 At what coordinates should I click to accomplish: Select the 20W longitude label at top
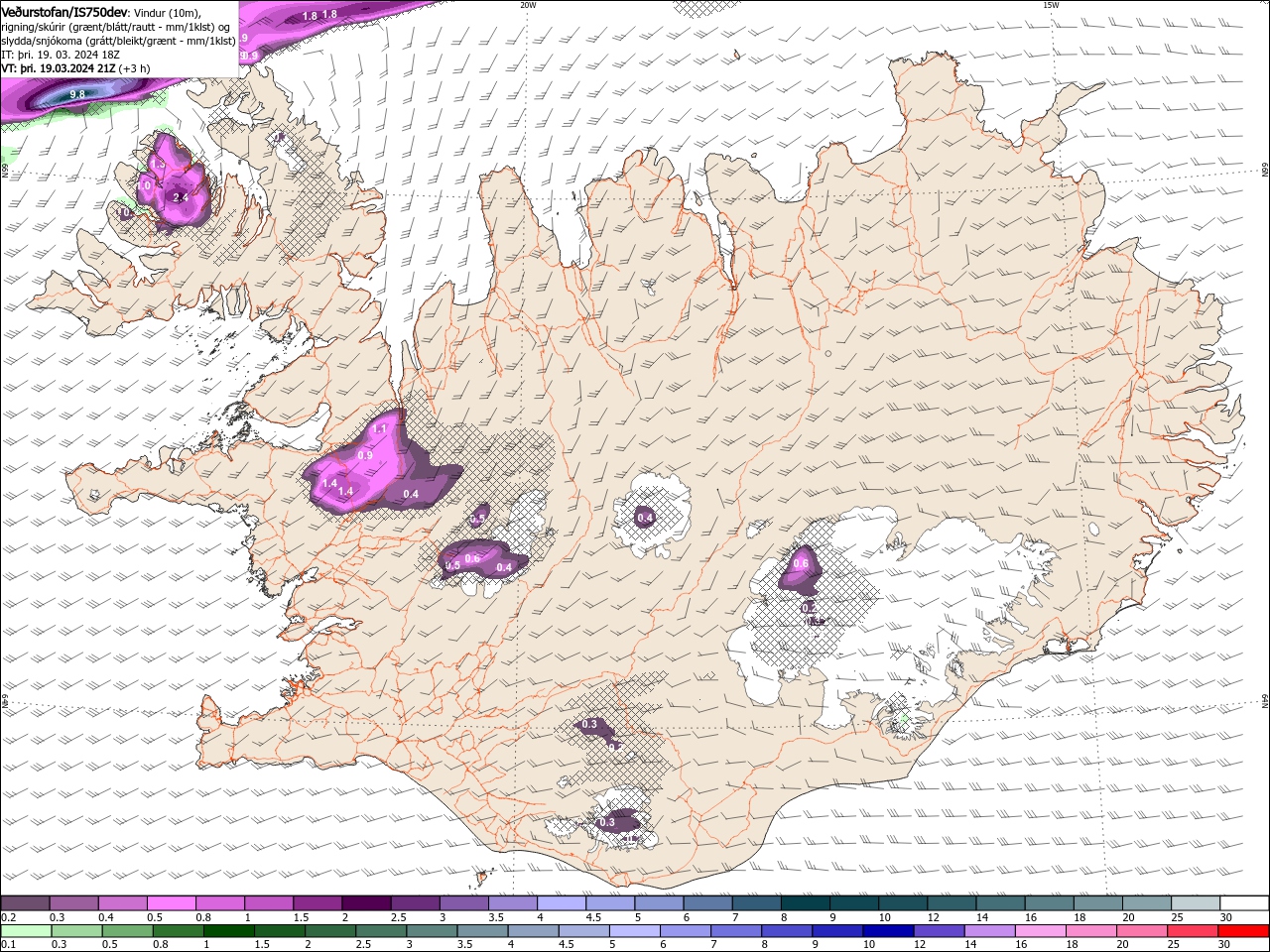(528, 4)
